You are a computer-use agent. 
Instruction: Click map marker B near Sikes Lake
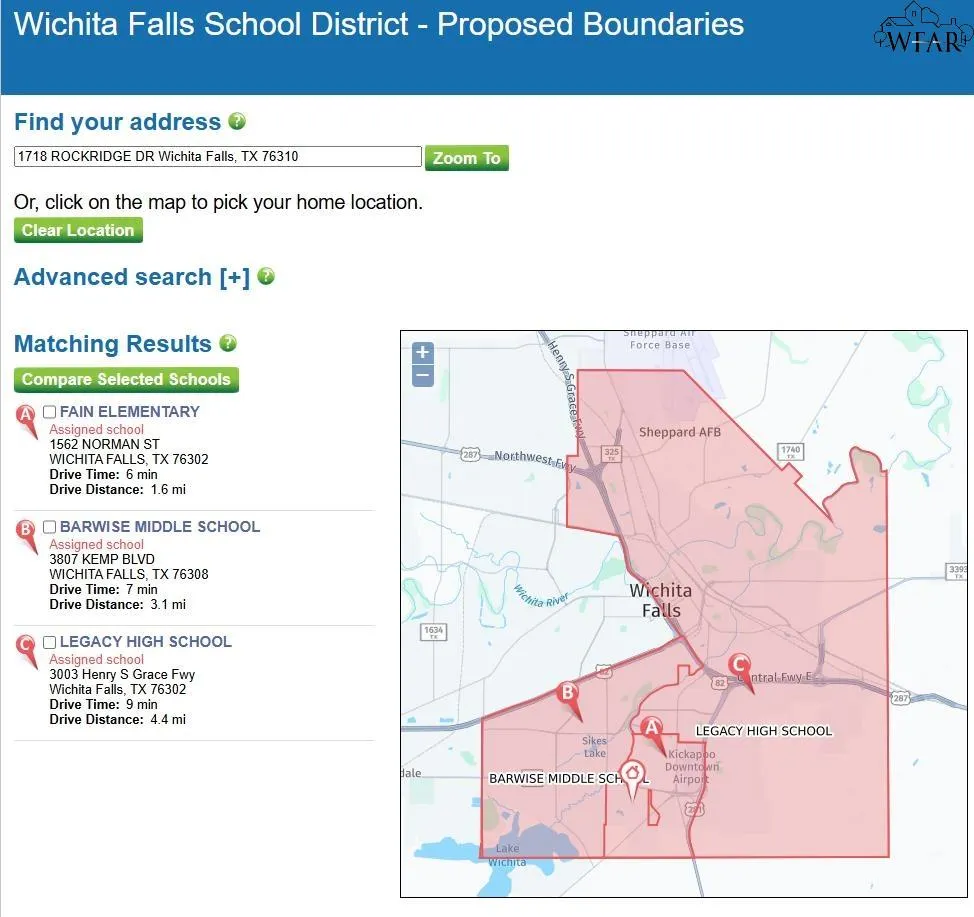[570, 700]
